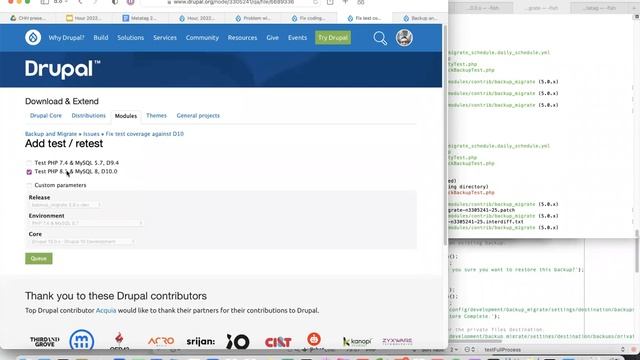
Task: Switch to the Backup an... browser tab
Action: point(420,18)
